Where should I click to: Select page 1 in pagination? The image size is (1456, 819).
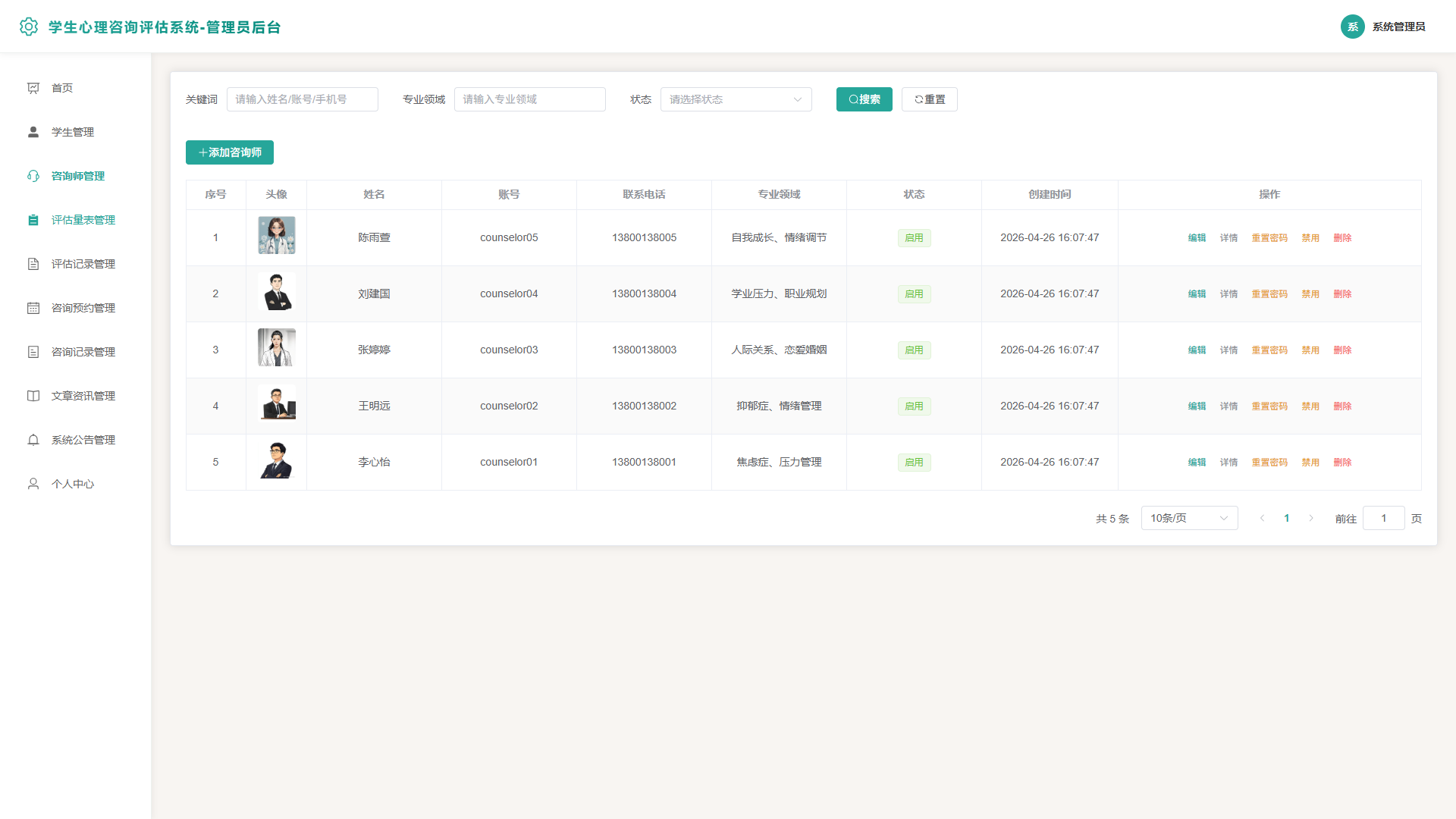pyautogui.click(x=1286, y=518)
